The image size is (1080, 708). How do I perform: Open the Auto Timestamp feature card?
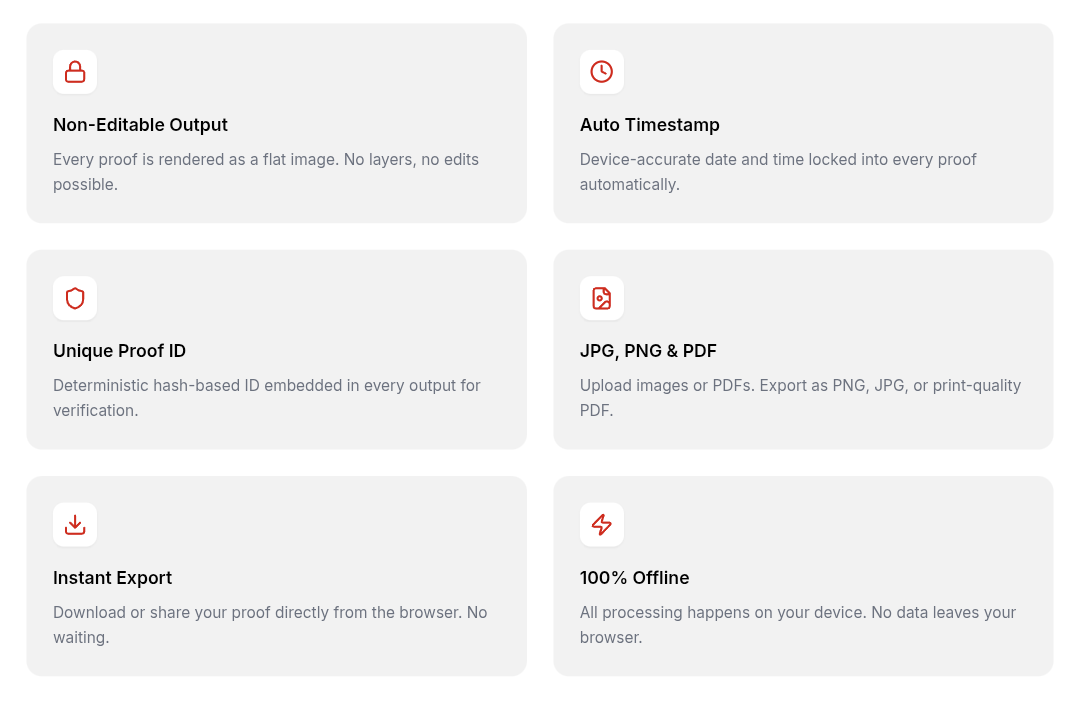tap(803, 122)
